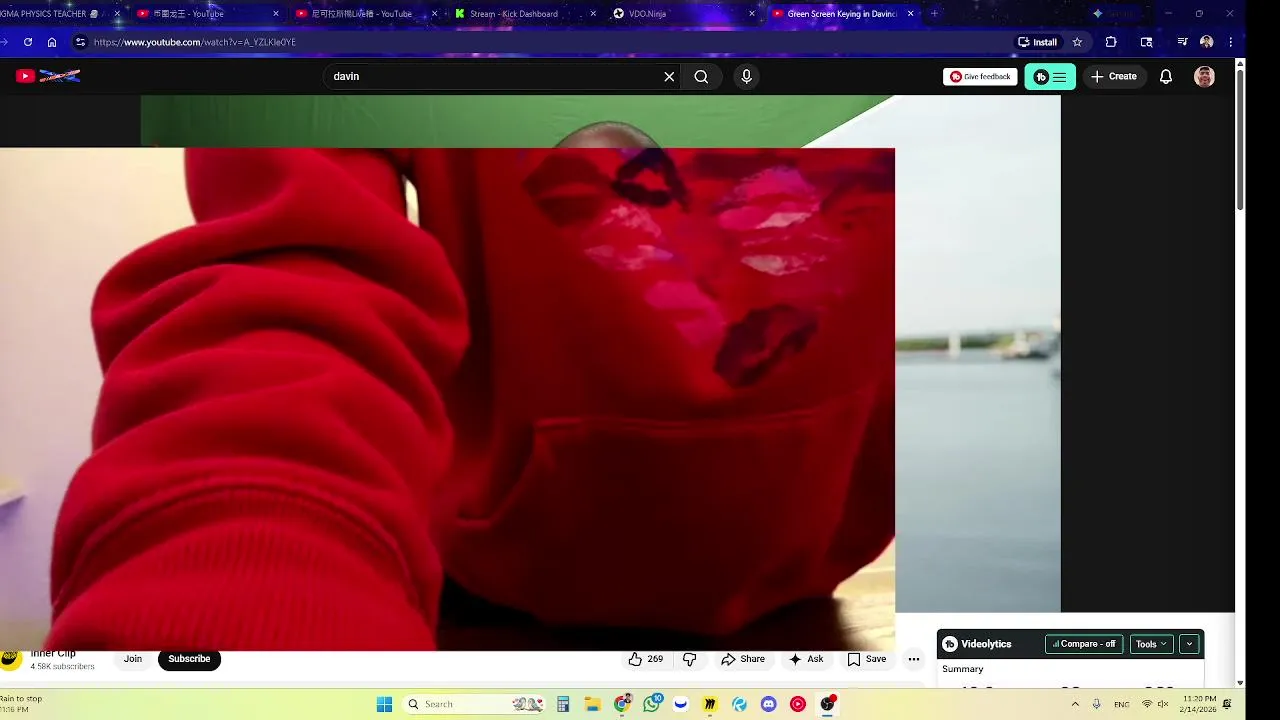Open the Create button
This screenshot has width=1280, height=720.
[1114, 77]
